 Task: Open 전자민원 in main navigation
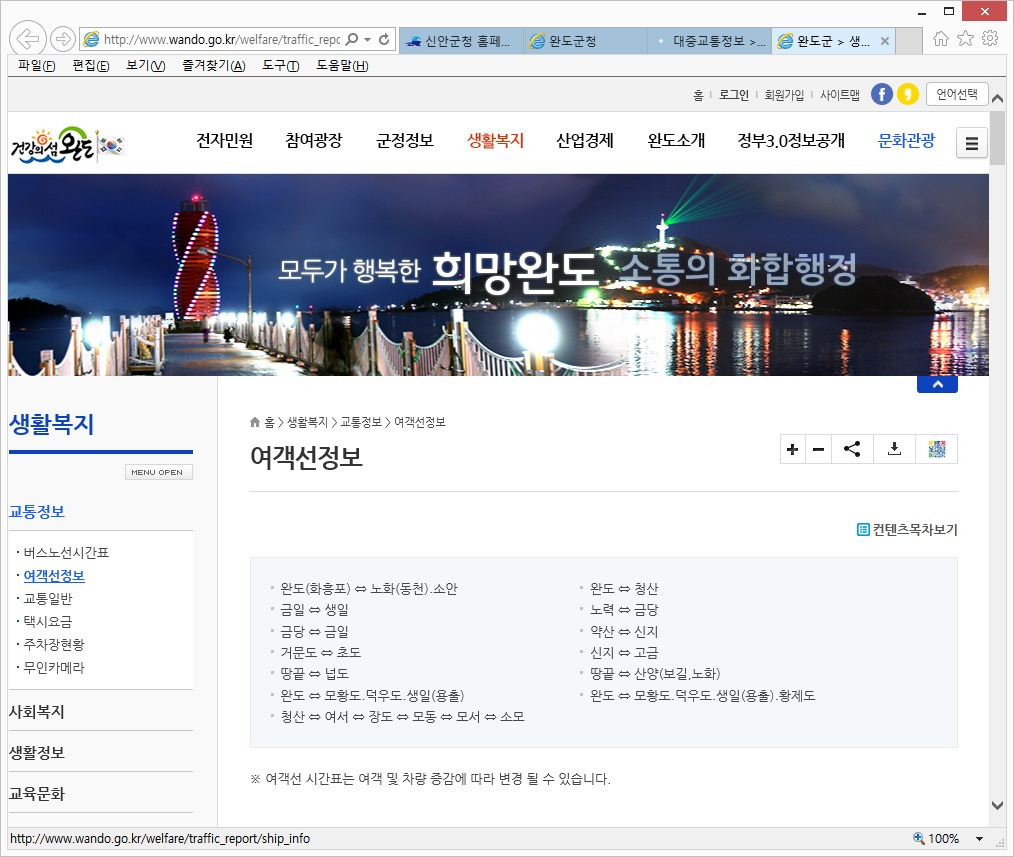tap(224, 140)
